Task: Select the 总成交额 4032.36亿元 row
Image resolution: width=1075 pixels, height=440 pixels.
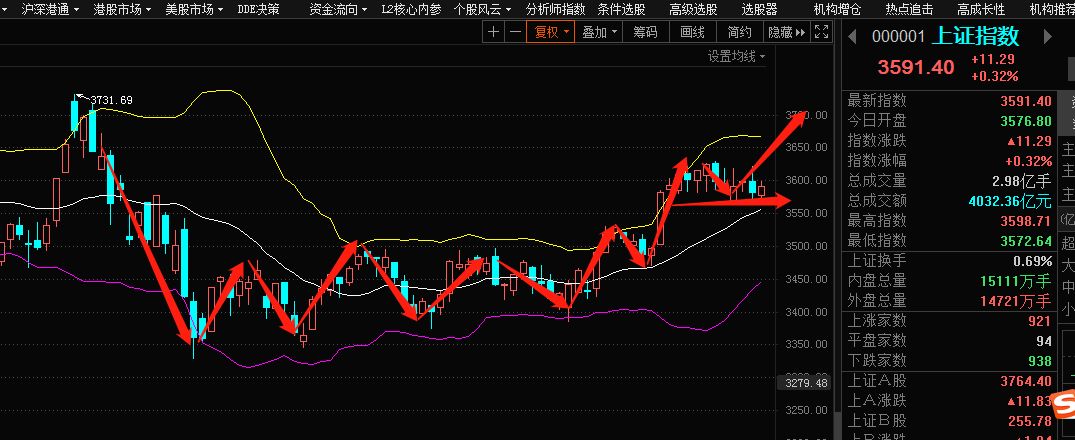Action: [x=950, y=201]
